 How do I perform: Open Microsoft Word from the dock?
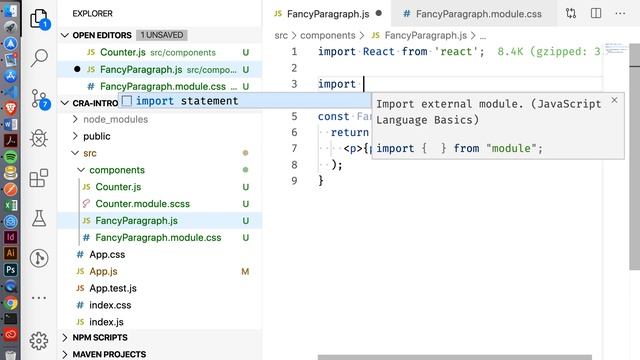[11, 124]
